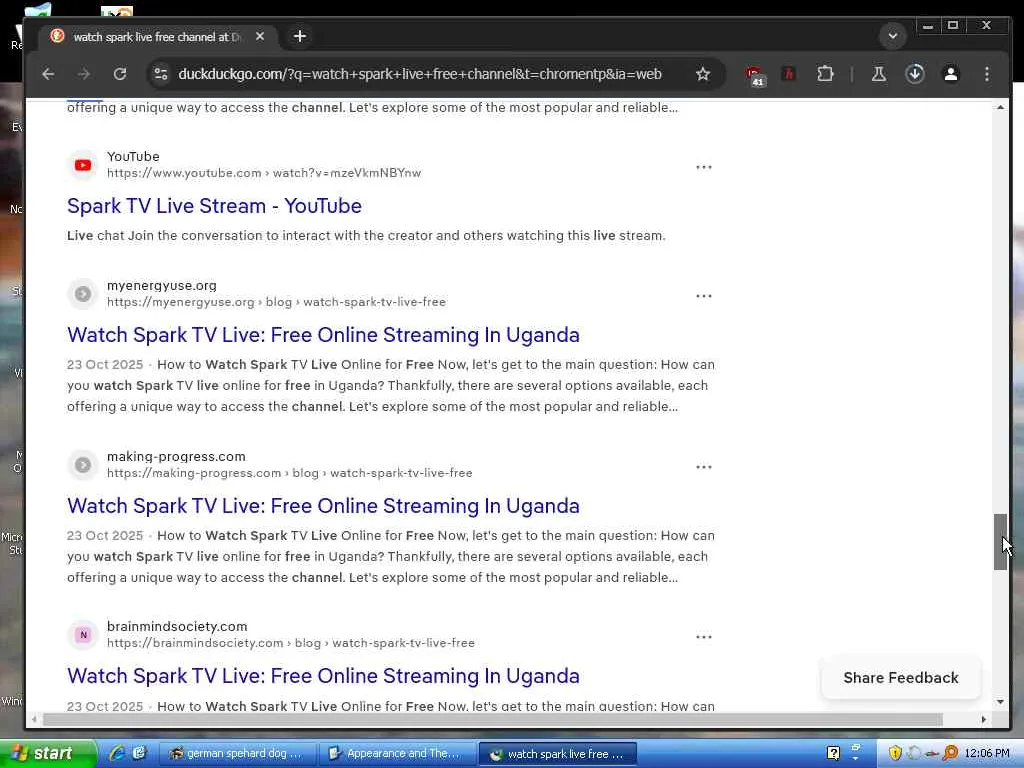Open the brainmindsociety.com Watch Spark TV Live link

tap(323, 676)
